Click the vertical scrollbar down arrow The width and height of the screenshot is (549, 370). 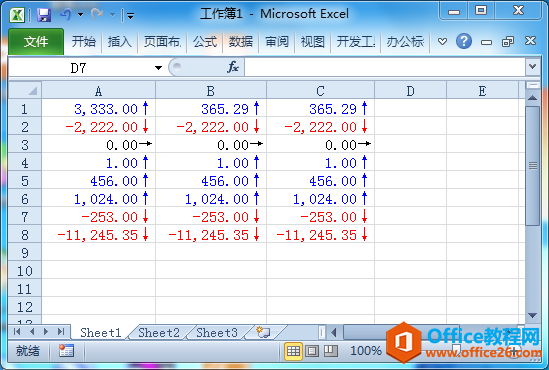point(533,316)
